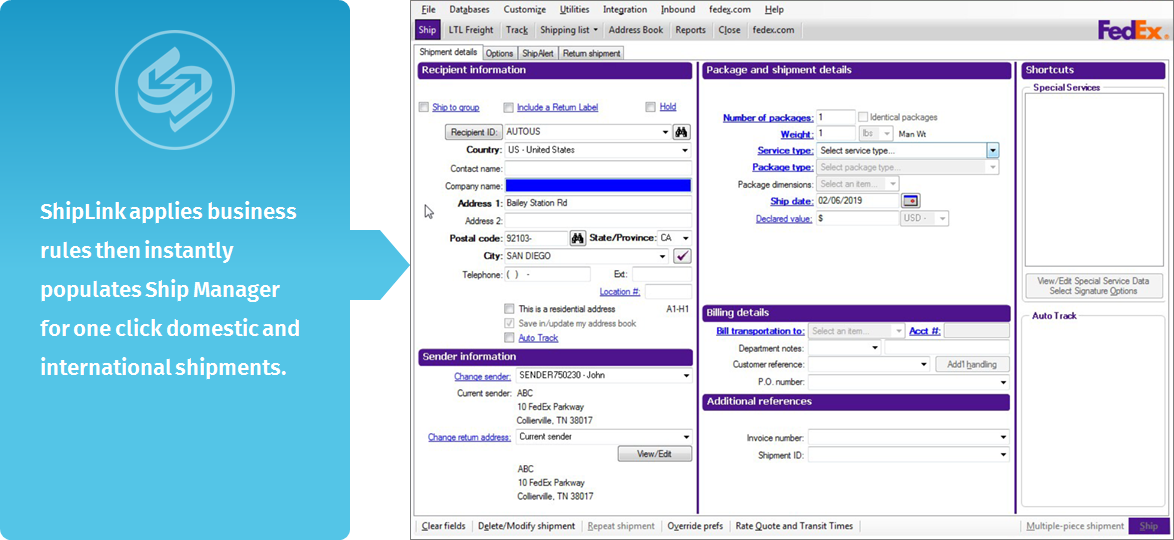Click Override prefs
The width and height of the screenshot is (1174, 540).
click(x=695, y=527)
